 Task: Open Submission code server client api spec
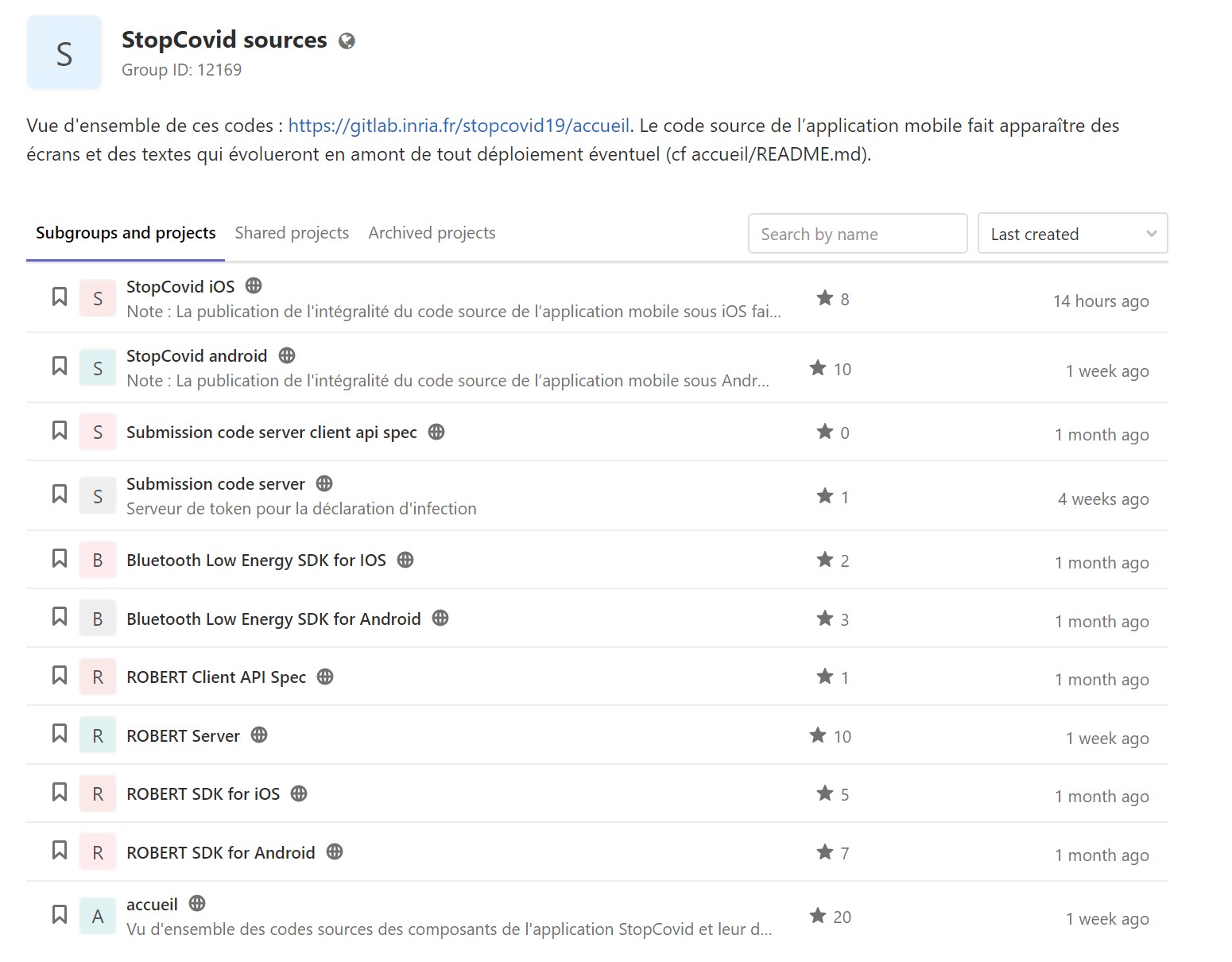(x=271, y=433)
